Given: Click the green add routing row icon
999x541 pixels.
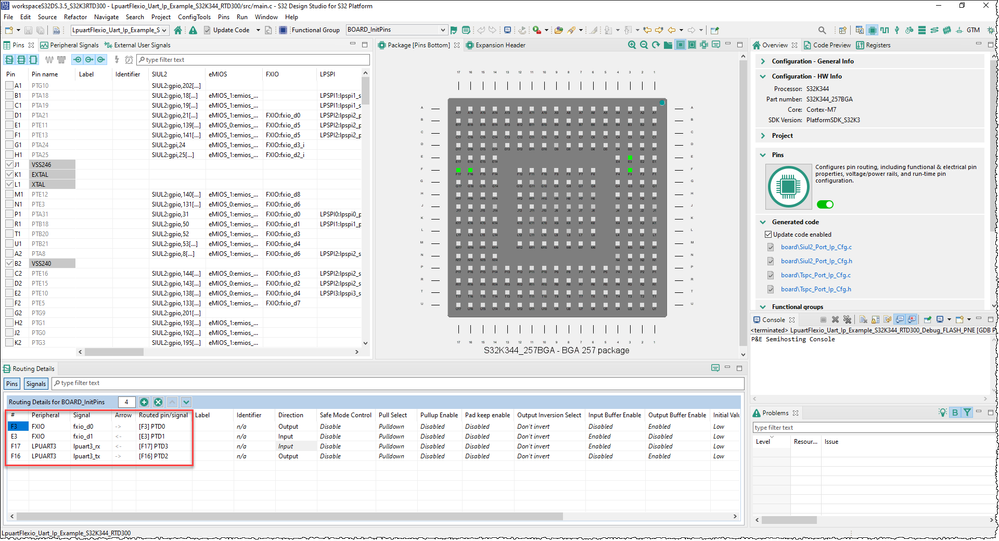Looking at the screenshot, I should pyautogui.click(x=144, y=401).
